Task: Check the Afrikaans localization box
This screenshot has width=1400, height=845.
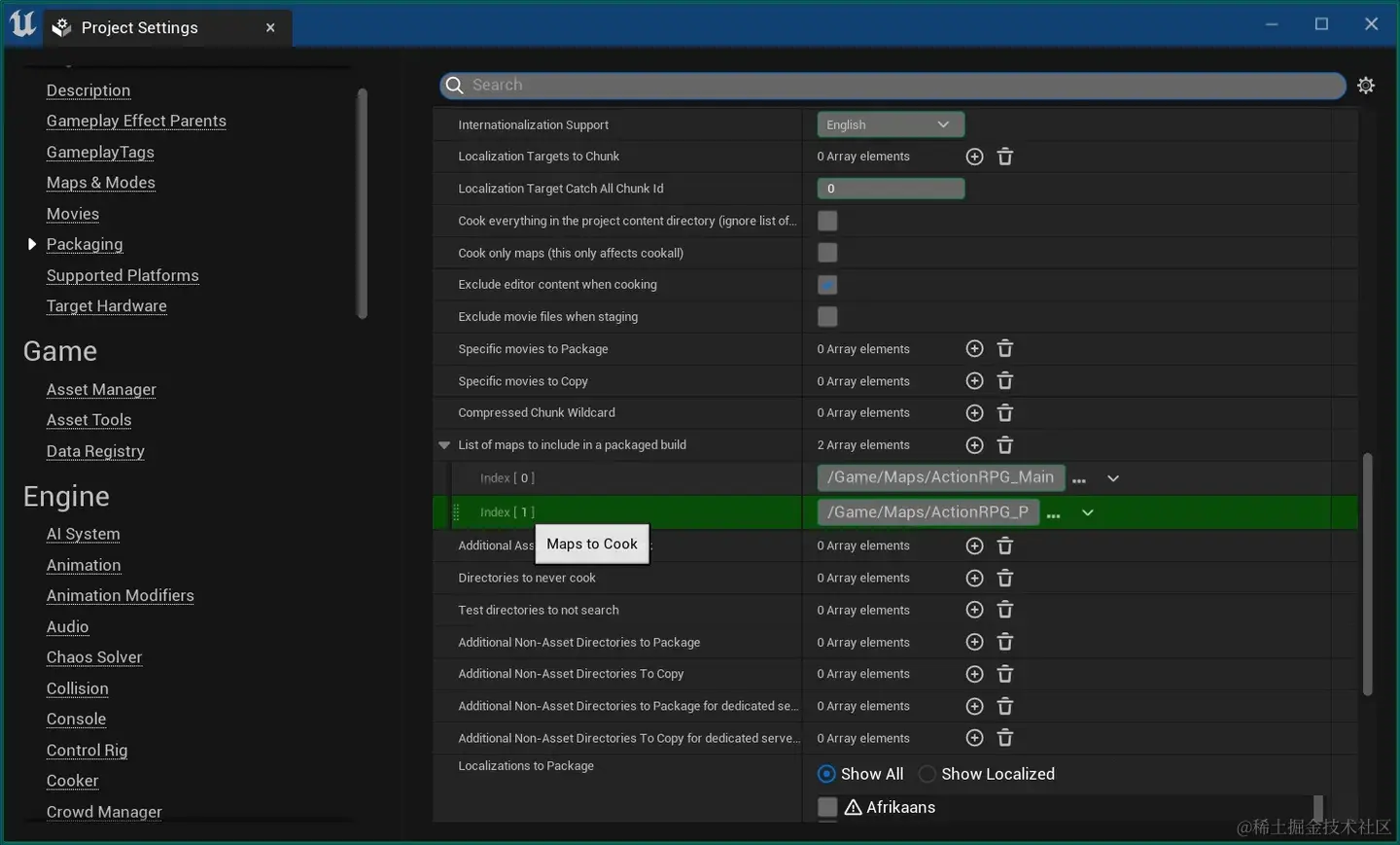Action: (827, 807)
